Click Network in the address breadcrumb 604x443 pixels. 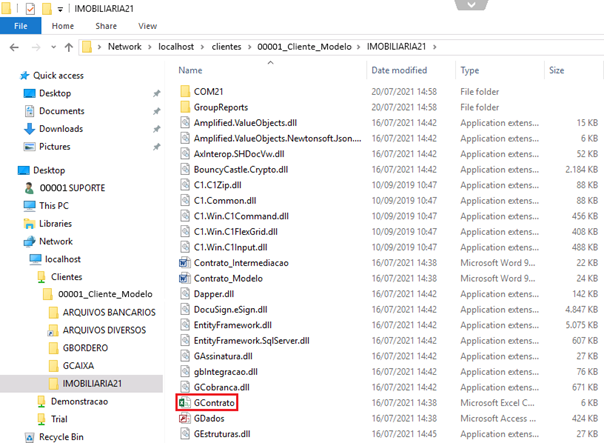pyautogui.click(x=124, y=47)
